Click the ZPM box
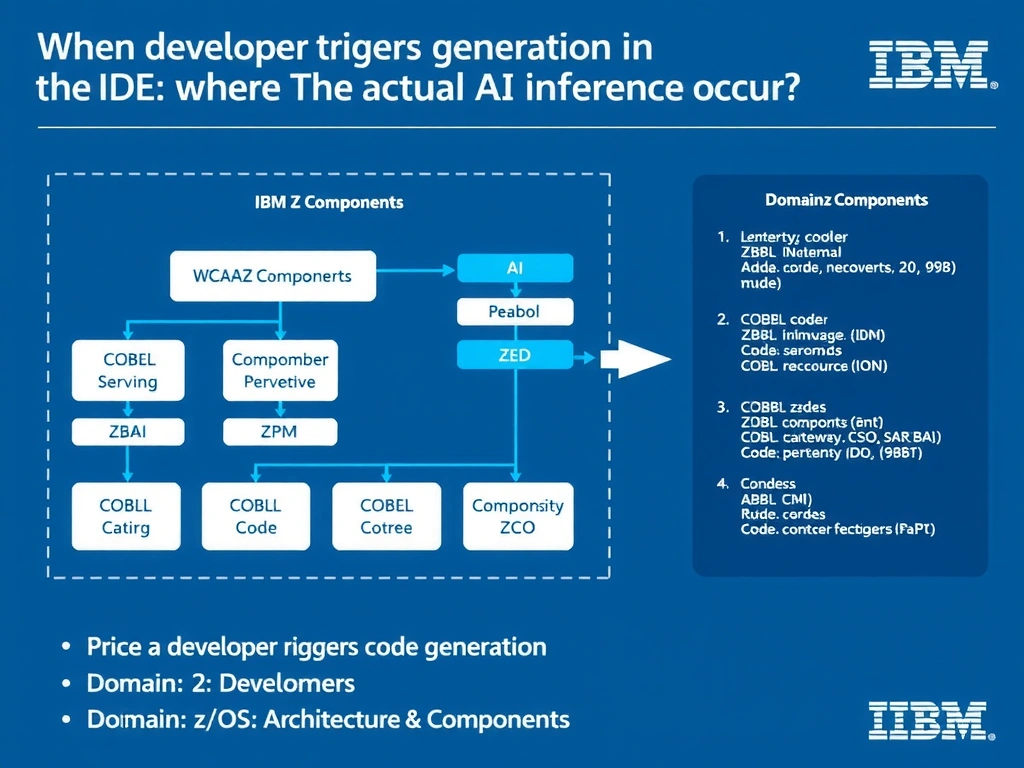Viewport: 1024px width, 768px height. pyautogui.click(x=280, y=432)
